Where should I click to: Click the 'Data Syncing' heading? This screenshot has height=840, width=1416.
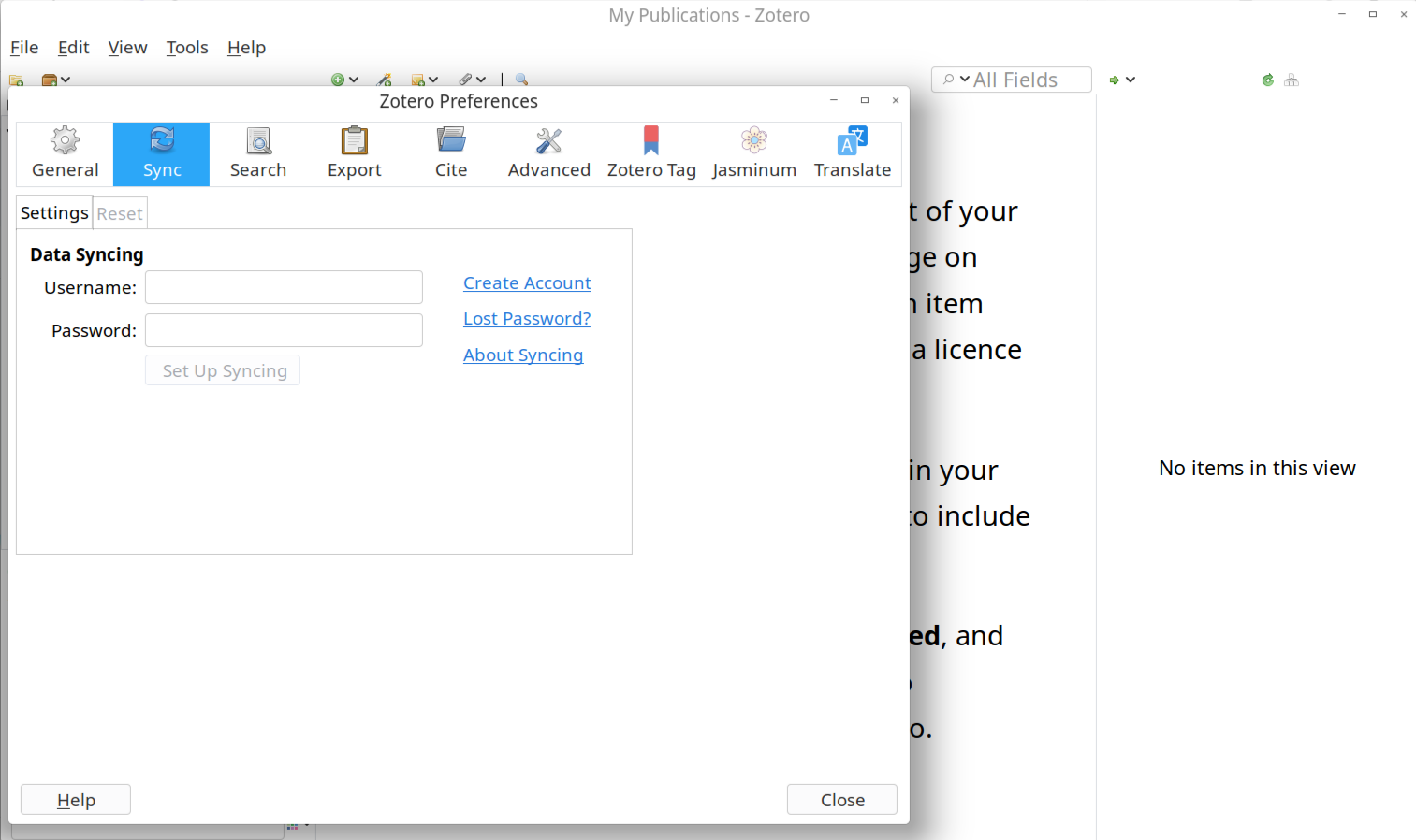tap(87, 254)
